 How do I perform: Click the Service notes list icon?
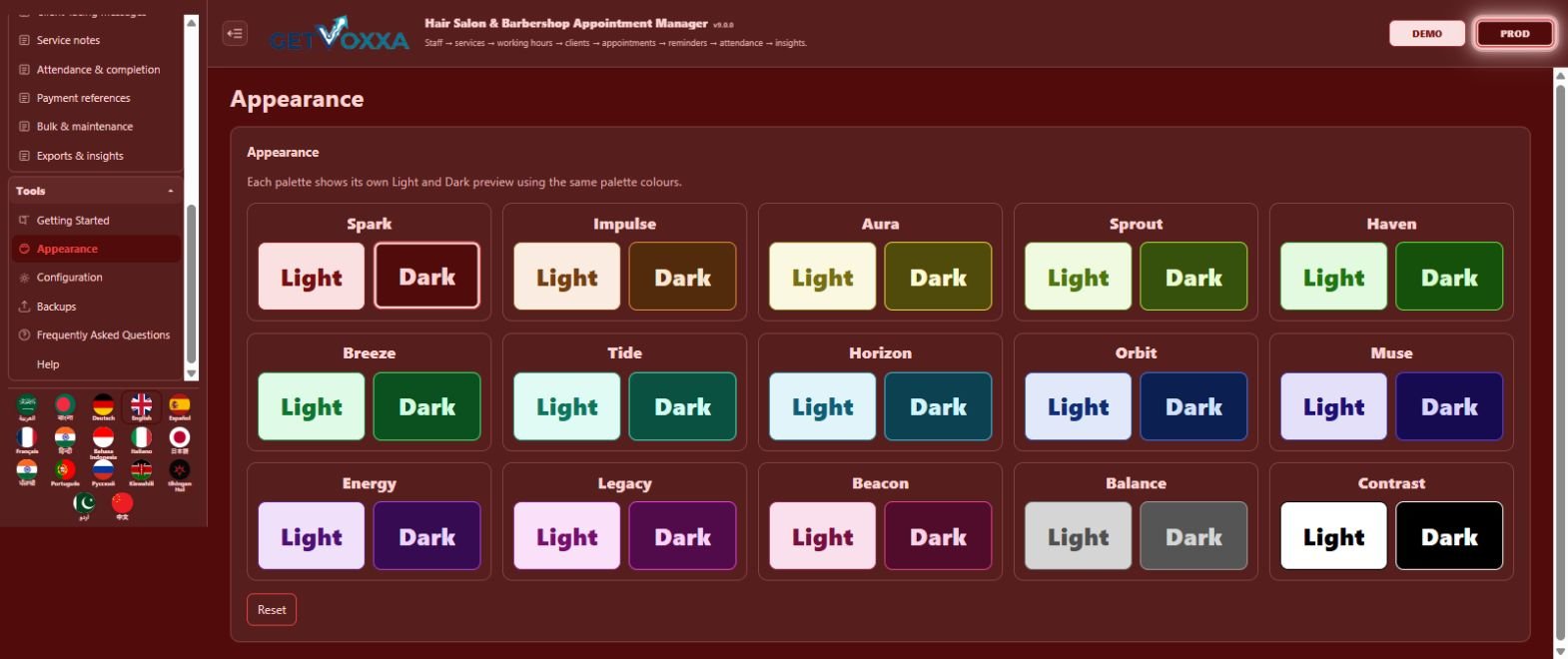[25, 41]
